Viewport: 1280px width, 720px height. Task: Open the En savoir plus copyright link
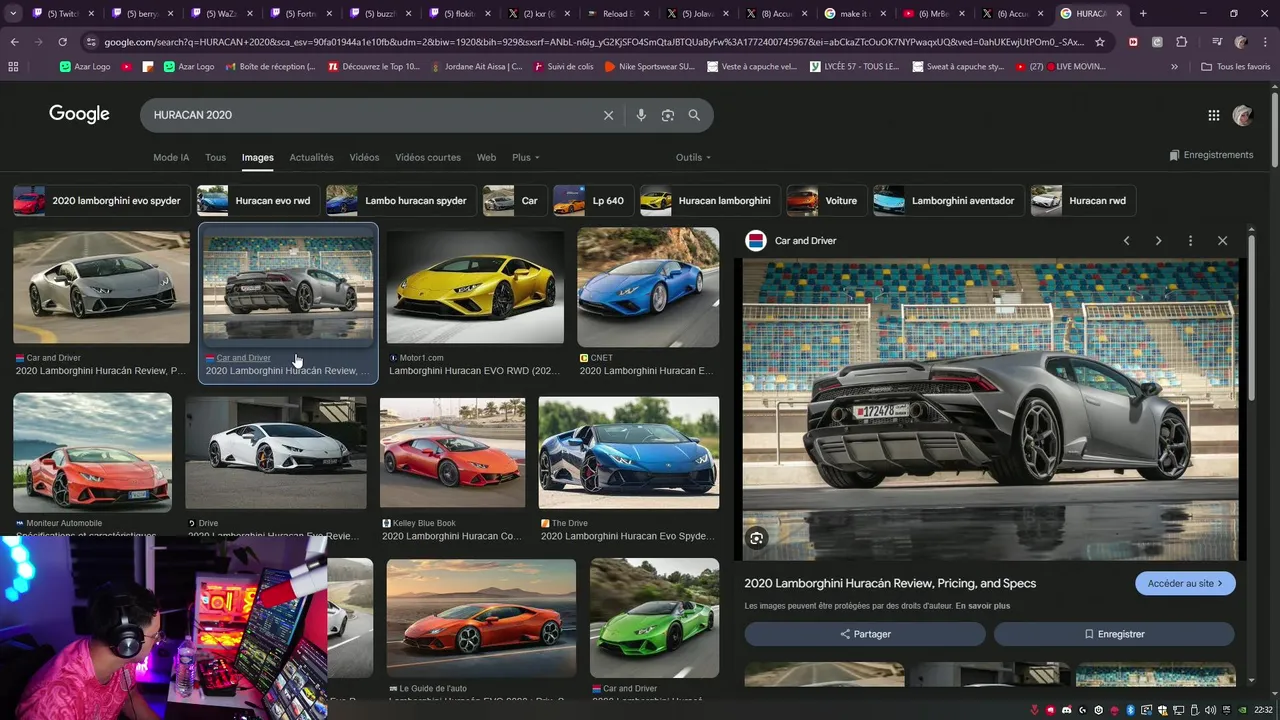click(982, 606)
